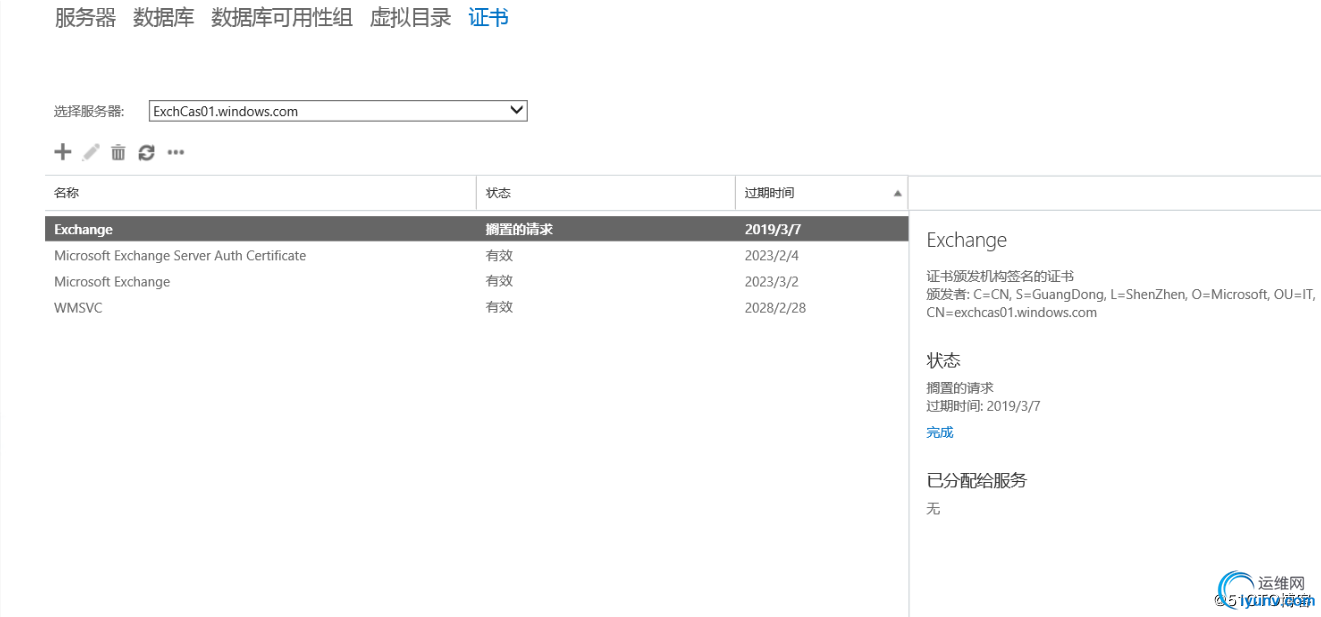Click the 有效 status of Microsoft Exchange row
The height and width of the screenshot is (617, 1321).
(499, 281)
